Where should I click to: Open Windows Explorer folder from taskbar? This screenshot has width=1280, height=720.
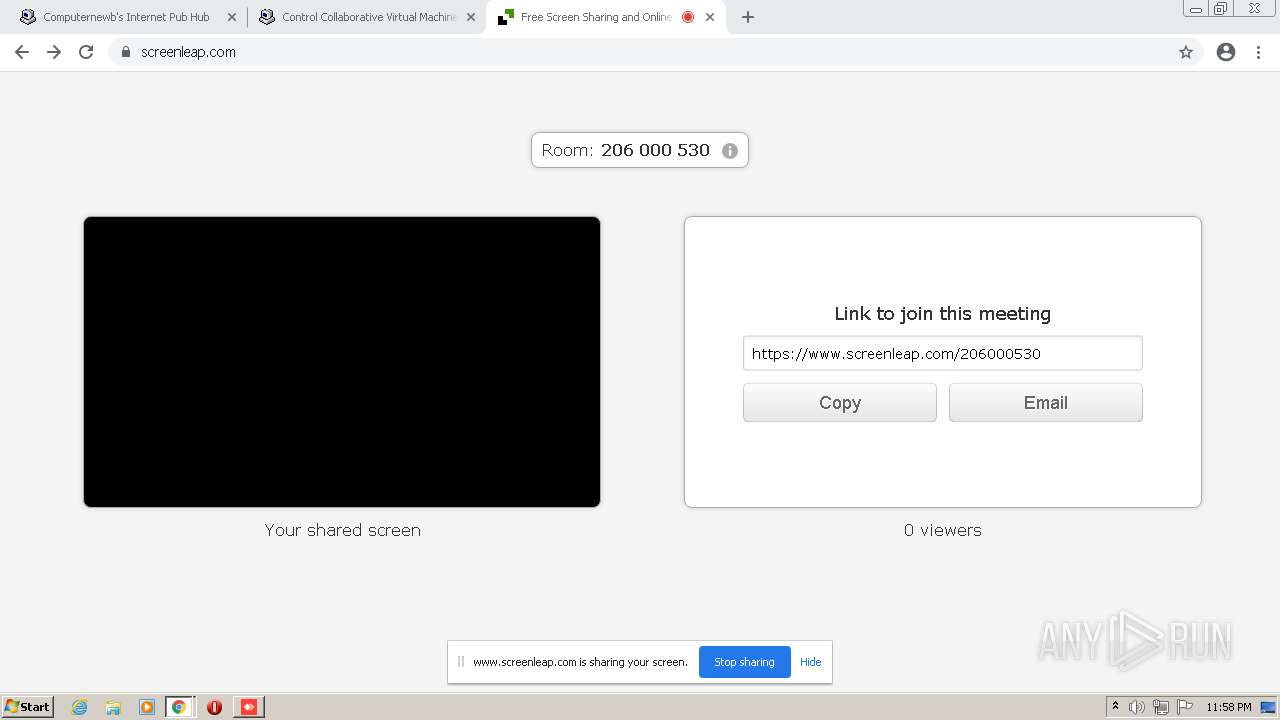coord(113,707)
